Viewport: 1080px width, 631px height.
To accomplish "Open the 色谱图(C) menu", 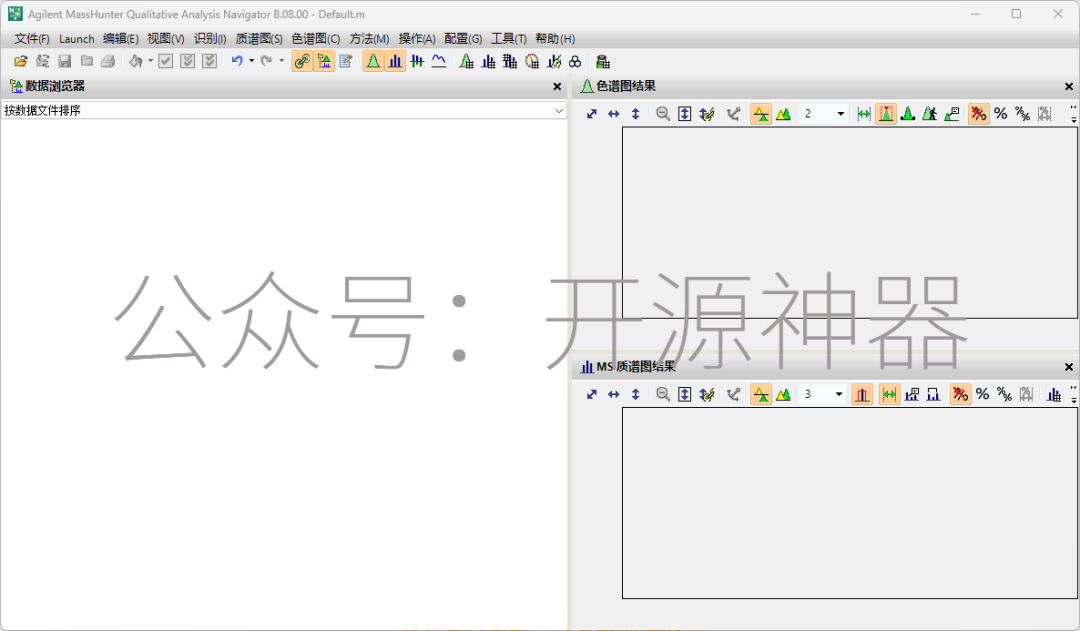I will pyautogui.click(x=315, y=39).
